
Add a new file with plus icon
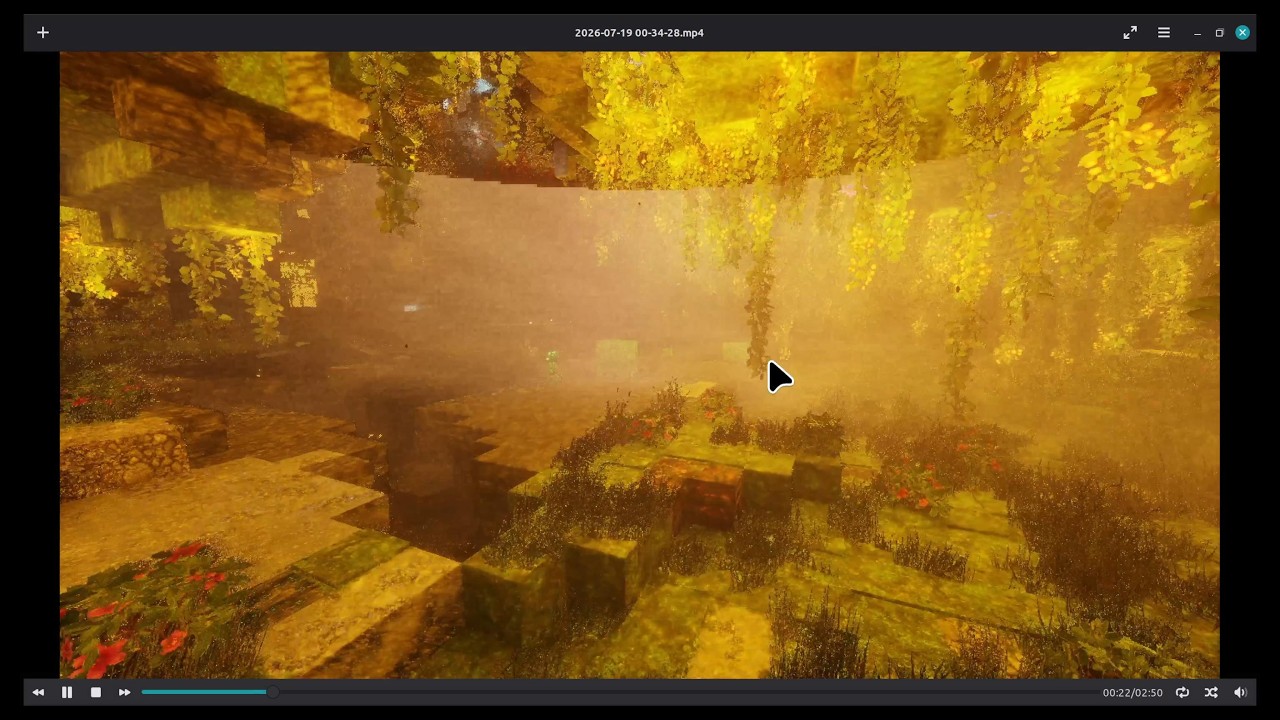click(43, 33)
